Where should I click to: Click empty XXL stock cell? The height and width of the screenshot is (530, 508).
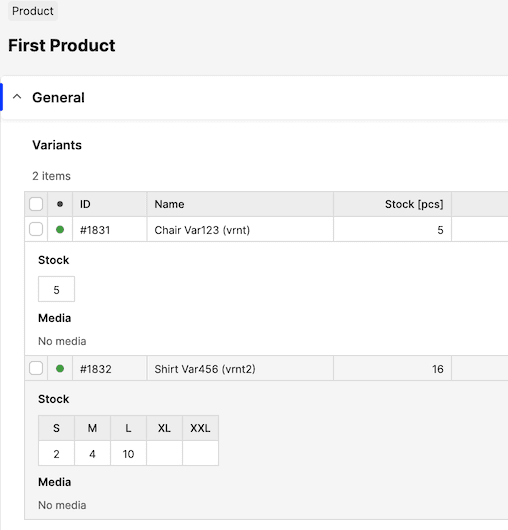coord(200,453)
